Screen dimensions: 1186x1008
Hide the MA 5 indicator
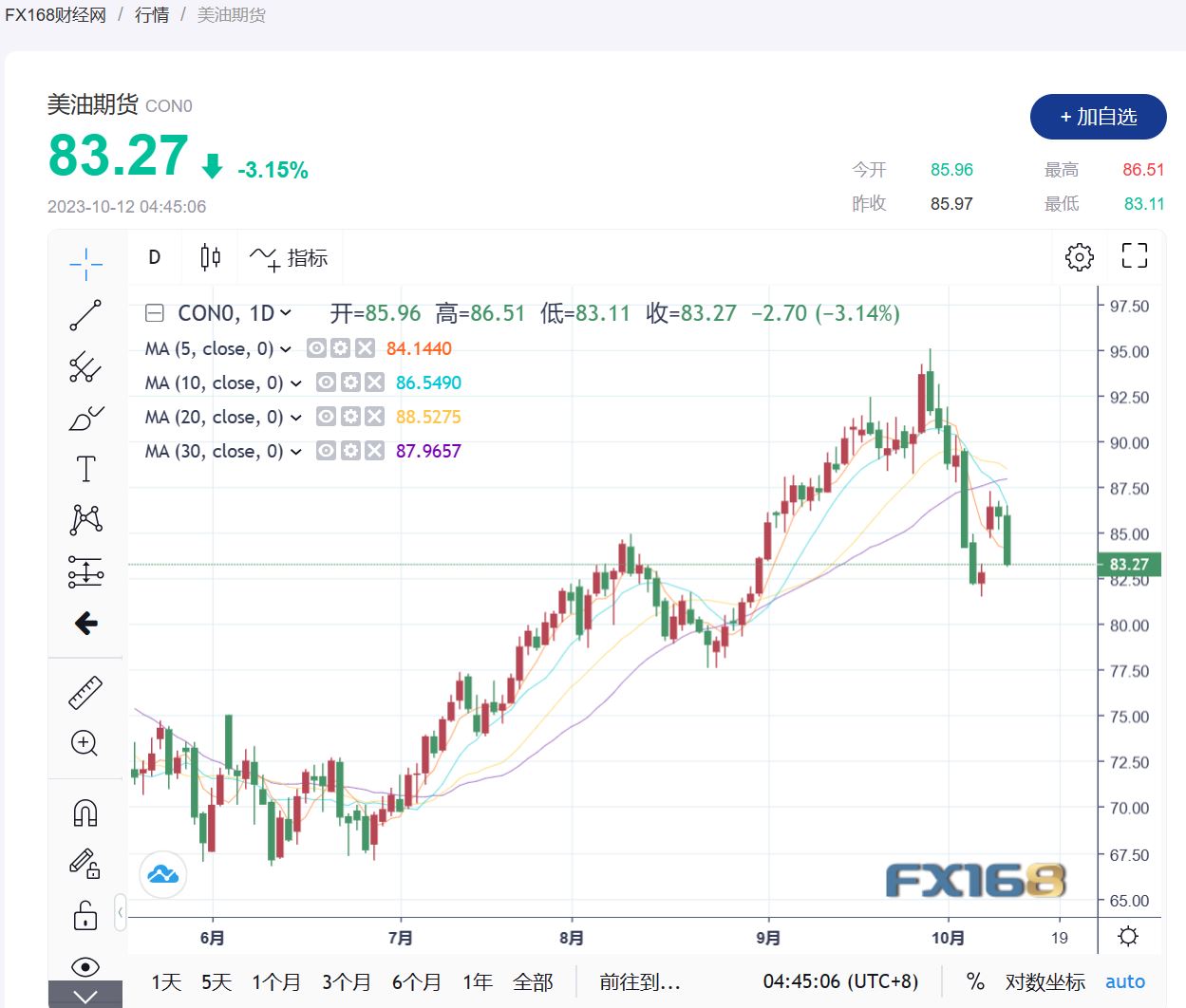316,348
